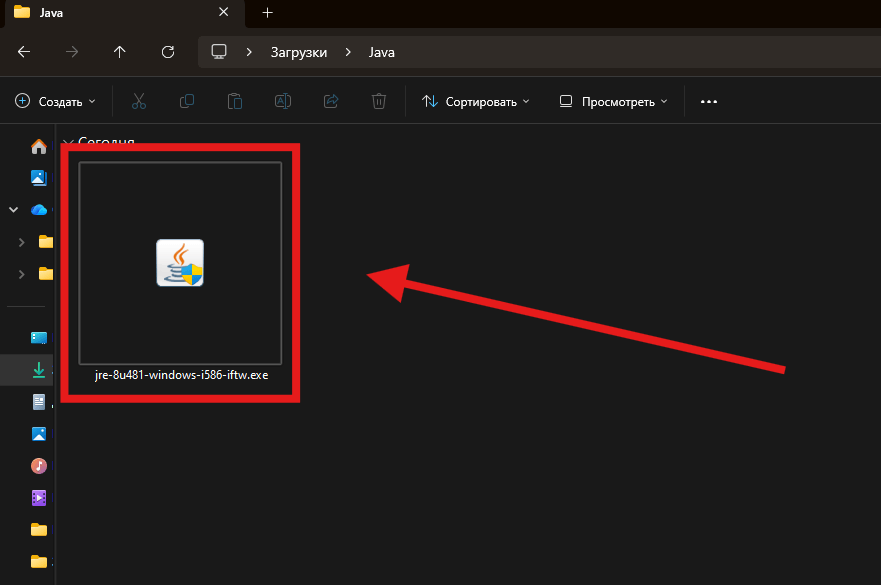Go up one folder level

120,52
